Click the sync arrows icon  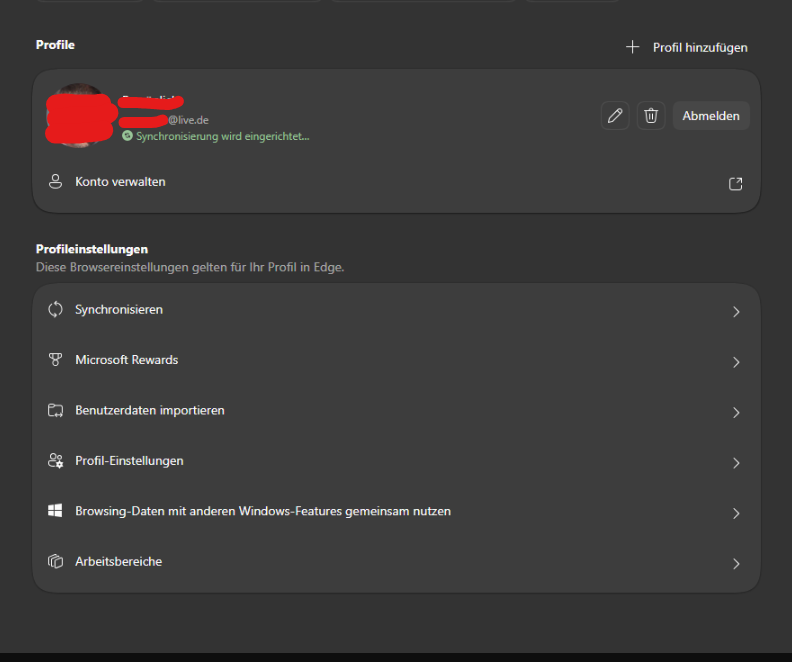point(55,310)
